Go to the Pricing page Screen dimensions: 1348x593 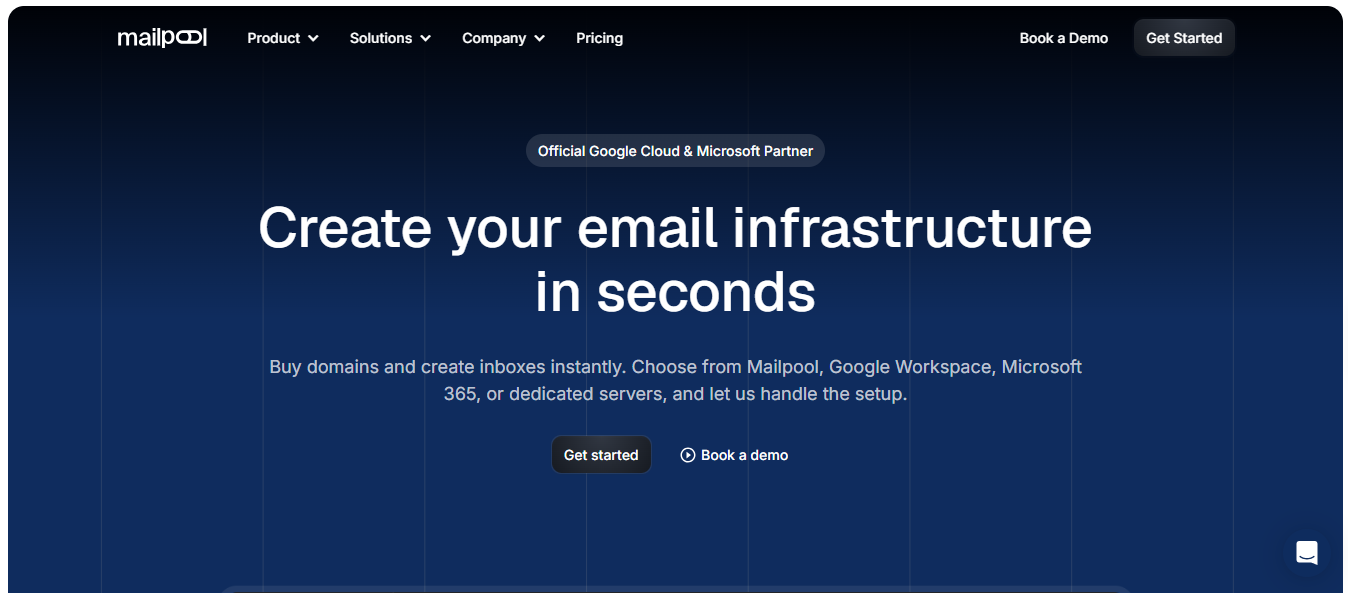coord(599,38)
